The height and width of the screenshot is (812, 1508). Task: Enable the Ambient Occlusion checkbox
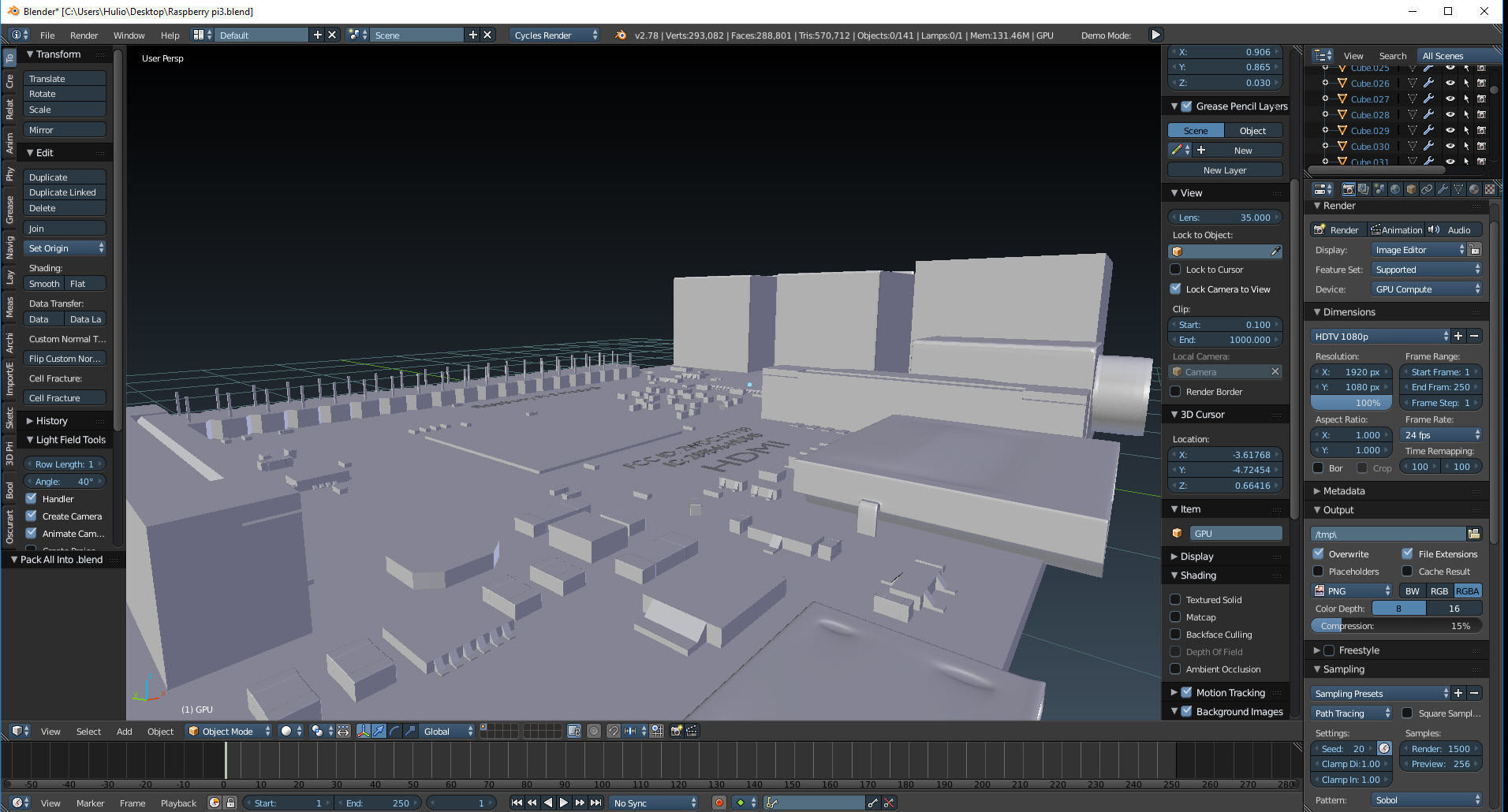pos(1178,669)
